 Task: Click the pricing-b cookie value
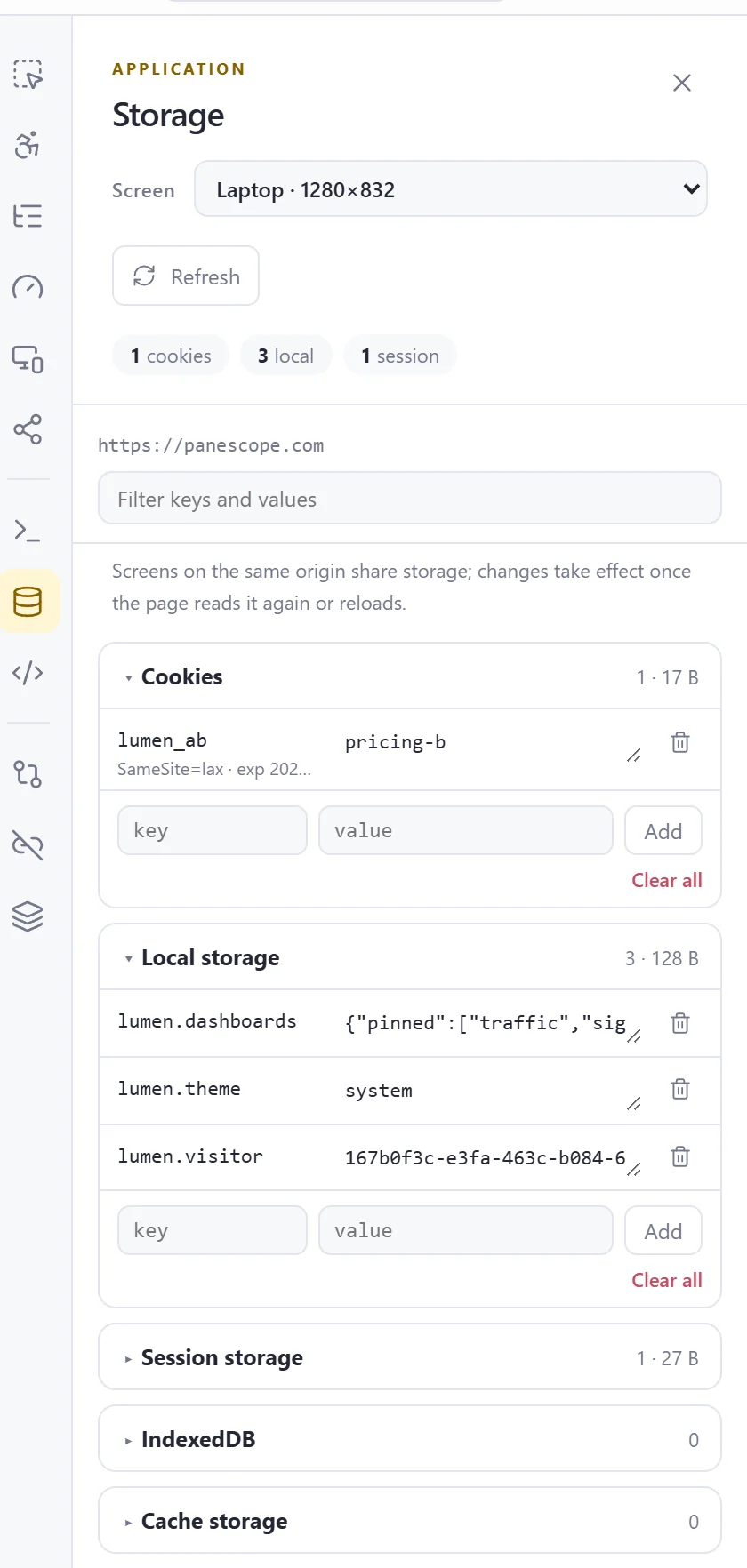tap(395, 742)
